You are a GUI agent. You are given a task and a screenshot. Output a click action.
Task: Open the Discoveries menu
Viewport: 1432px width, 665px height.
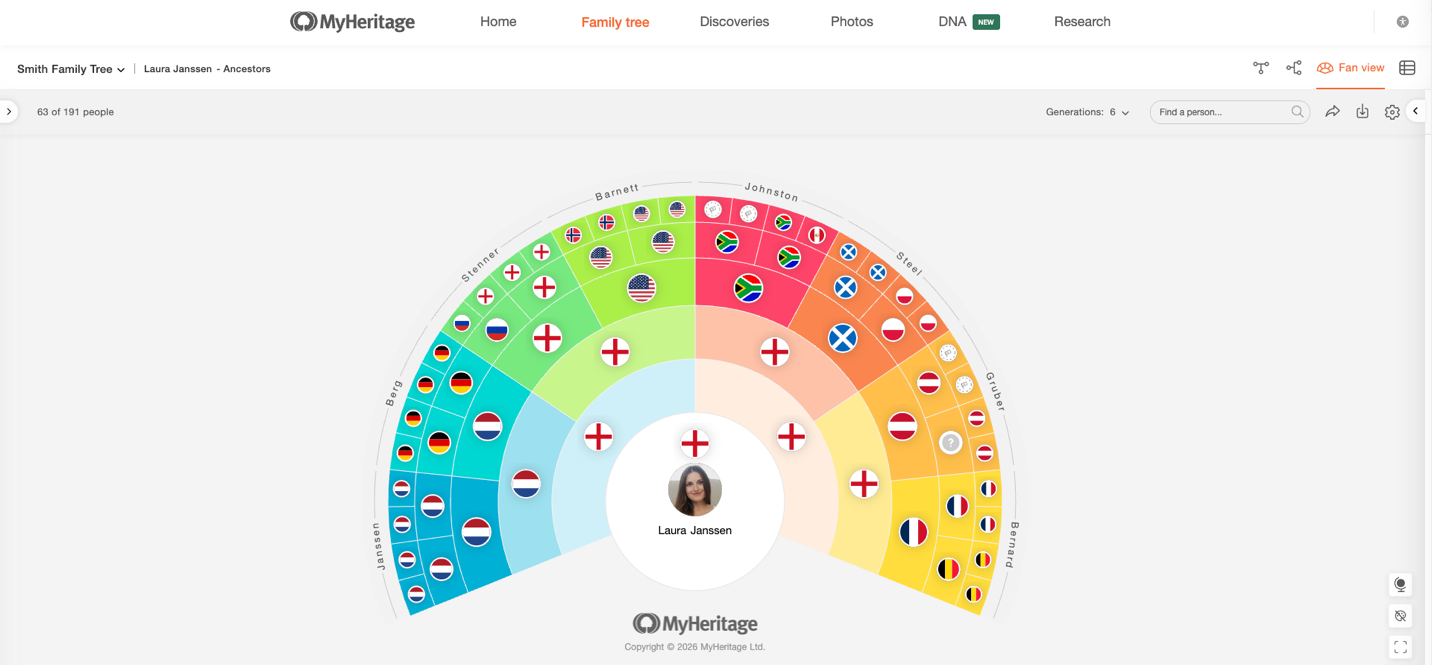pyautogui.click(x=734, y=22)
